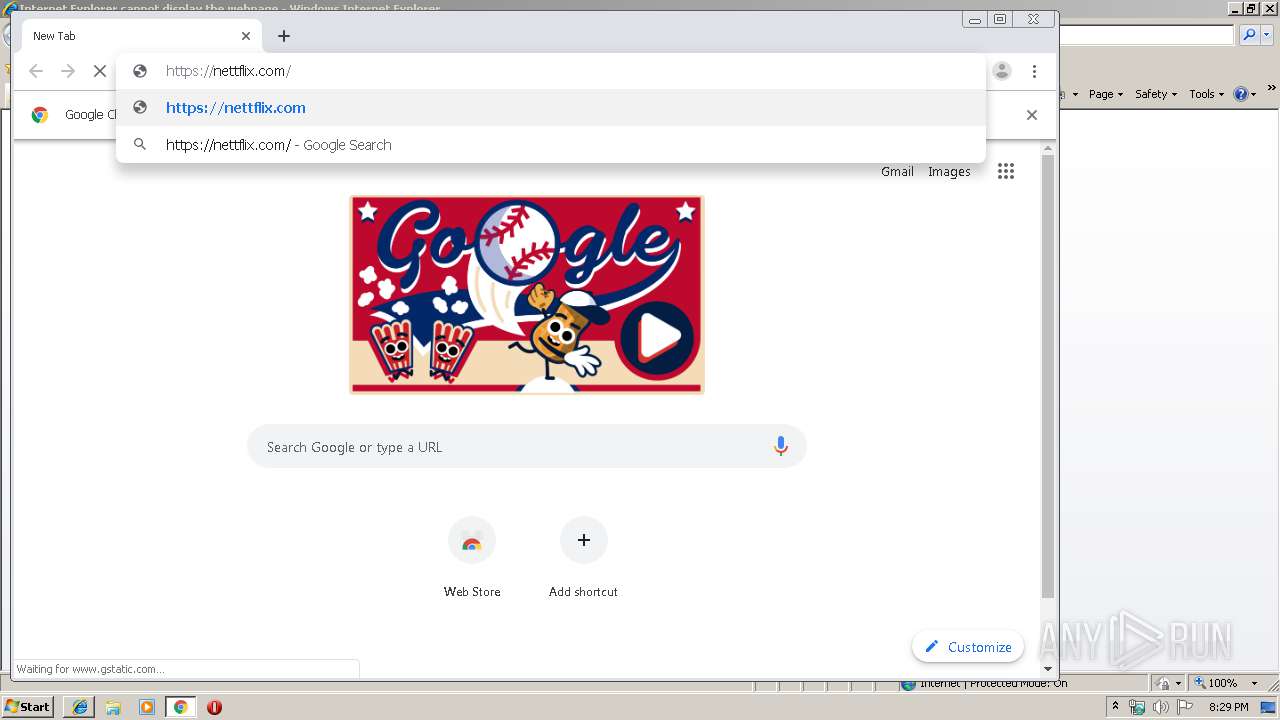The height and width of the screenshot is (720, 1280).
Task: Click the Internet Explorer search box
Action: (x=1147, y=35)
